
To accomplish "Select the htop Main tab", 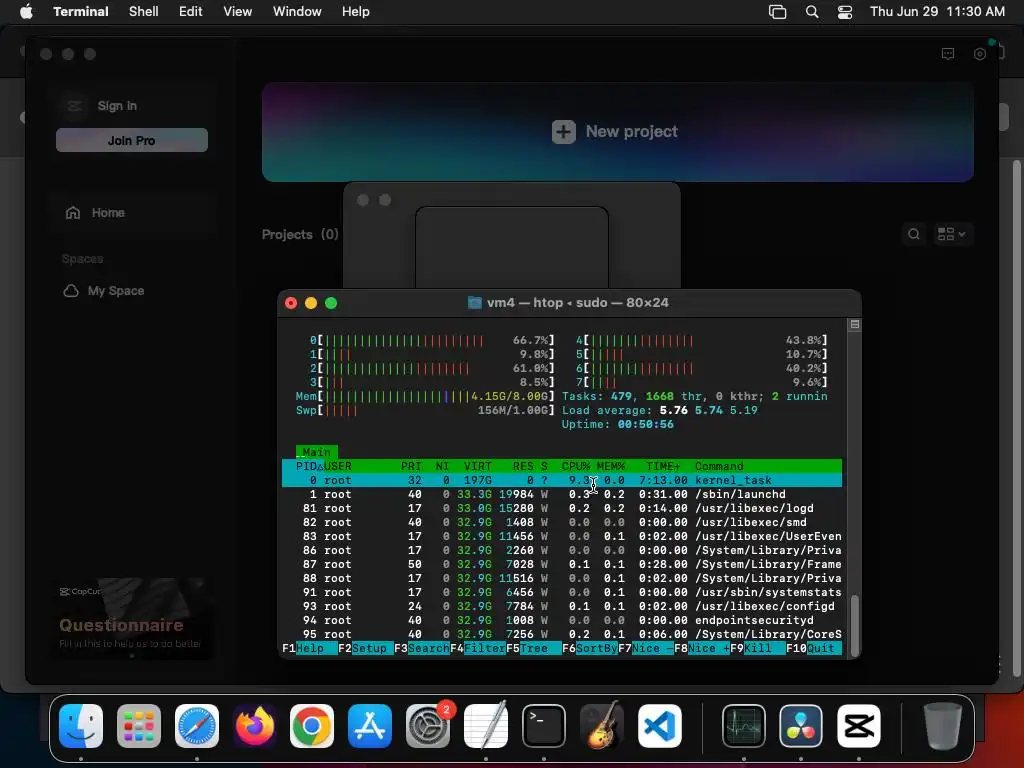I will pos(317,452).
